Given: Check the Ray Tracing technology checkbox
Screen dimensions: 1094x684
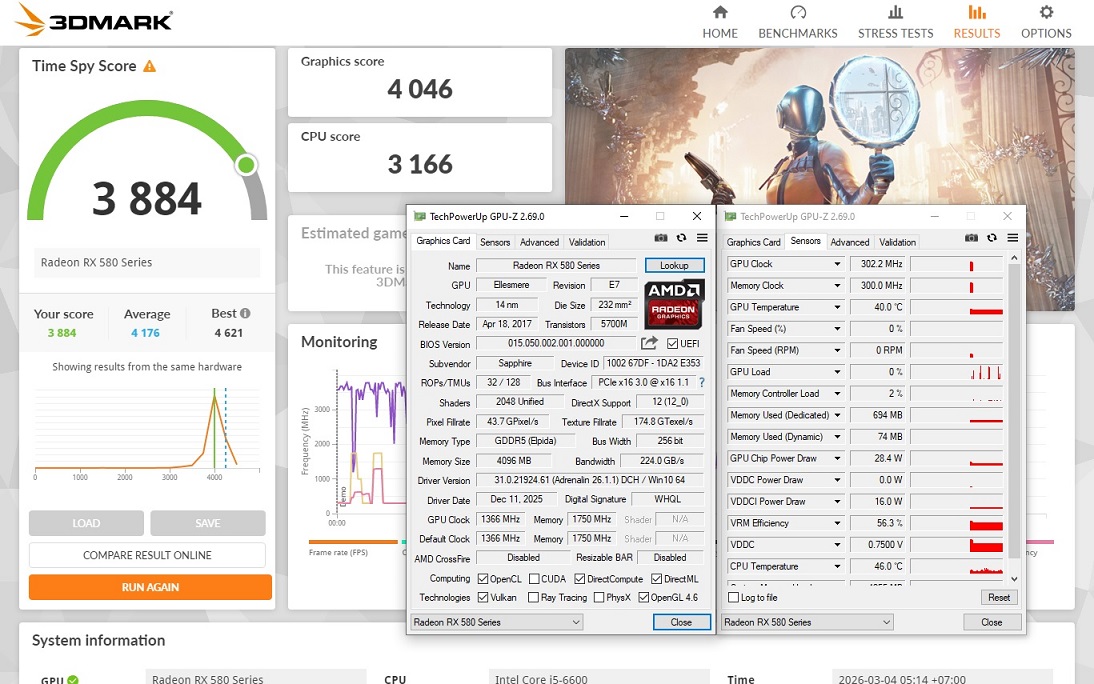Looking at the screenshot, I should (534, 598).
